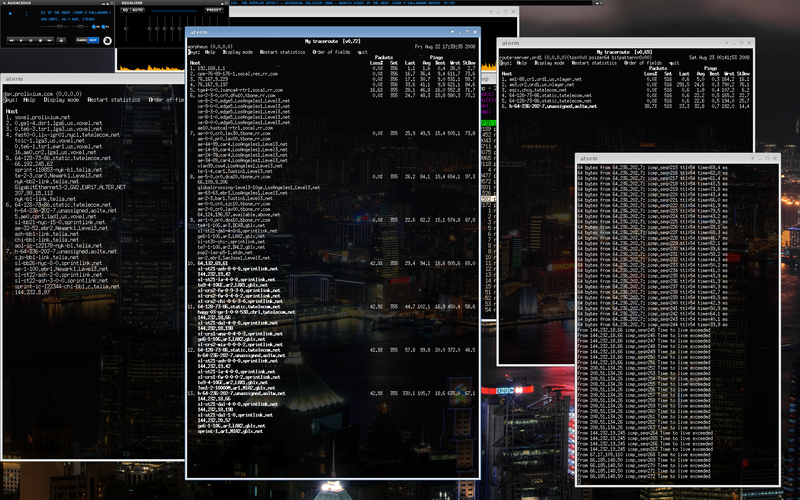Select 'Display mode' in the center mtr window
The width and height of the screenshot is (800, 500).
(237, 52)
